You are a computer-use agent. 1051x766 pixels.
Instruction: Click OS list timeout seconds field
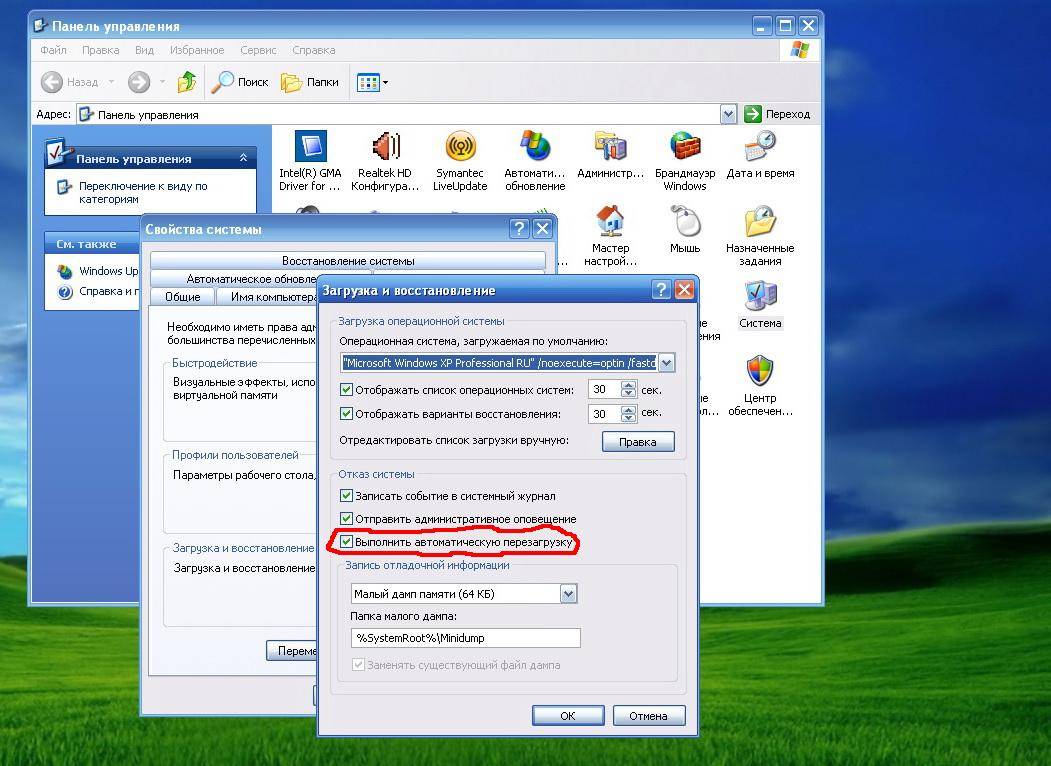tap(605, 389)
